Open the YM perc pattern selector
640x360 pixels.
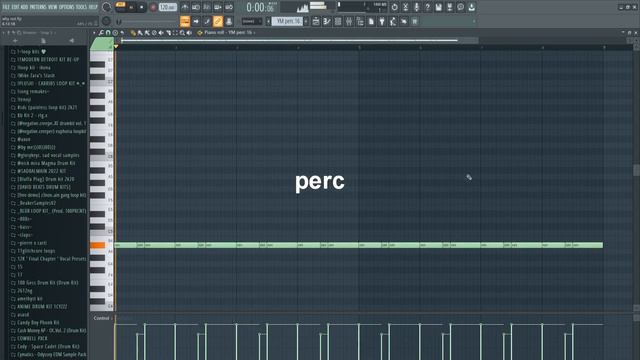pos(287,21)
